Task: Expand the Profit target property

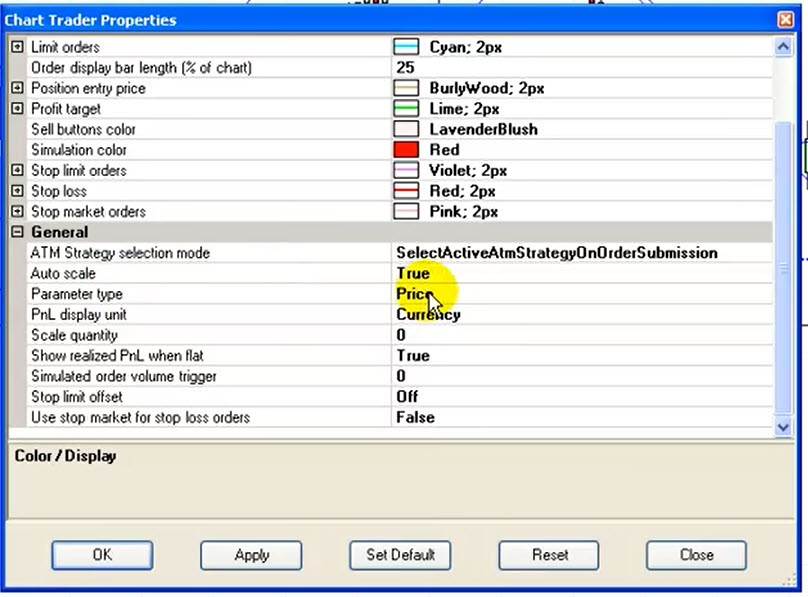Action: [17, 109]
